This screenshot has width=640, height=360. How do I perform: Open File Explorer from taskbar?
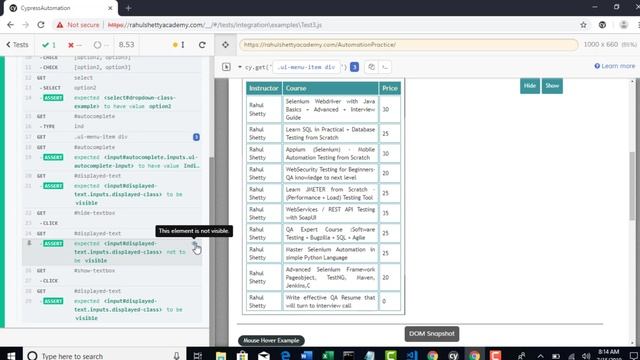coord(221,356)
